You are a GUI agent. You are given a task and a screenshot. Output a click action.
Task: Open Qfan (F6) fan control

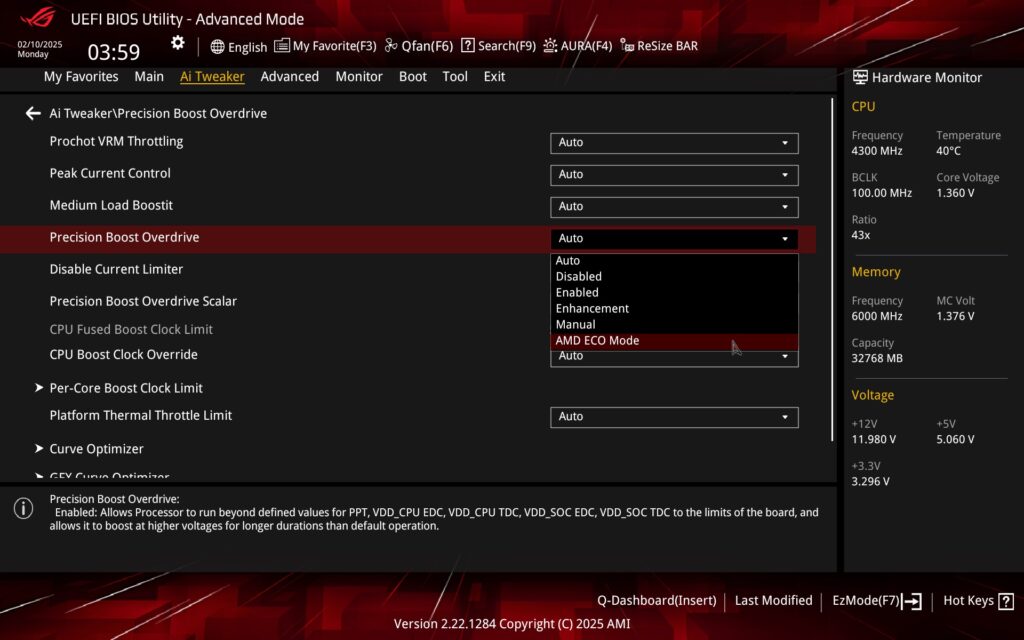pyautogui.click(x=419, y=46)
